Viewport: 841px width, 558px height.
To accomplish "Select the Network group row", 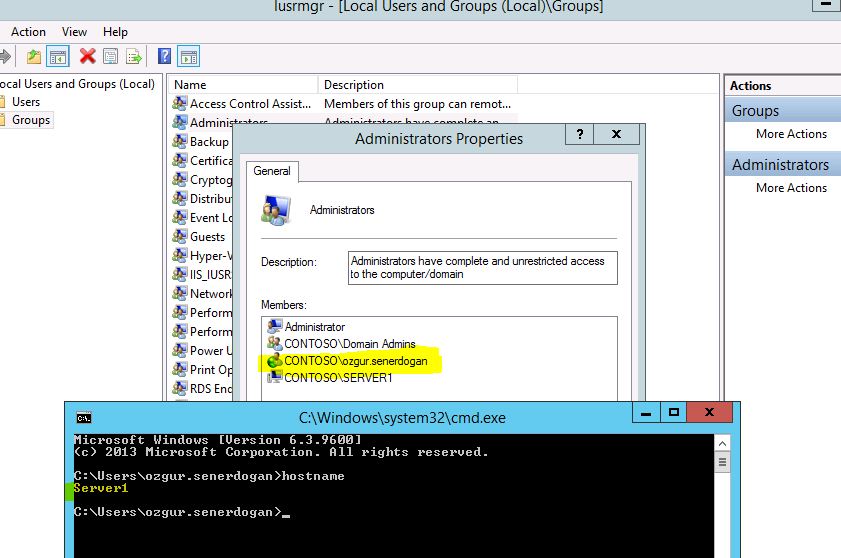I will coord(202,293).
